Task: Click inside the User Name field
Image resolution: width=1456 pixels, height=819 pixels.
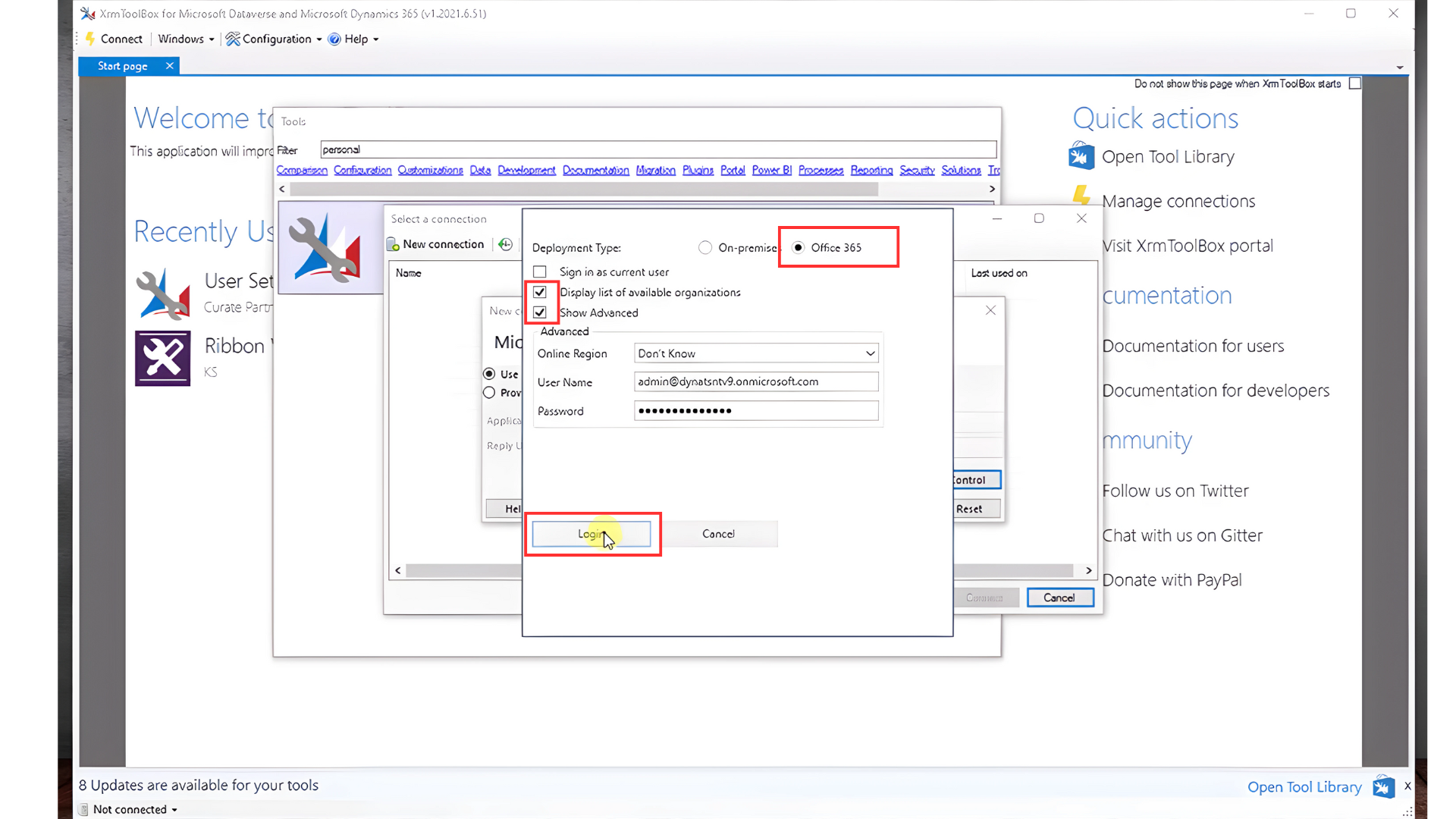Action: pos(756,381)
